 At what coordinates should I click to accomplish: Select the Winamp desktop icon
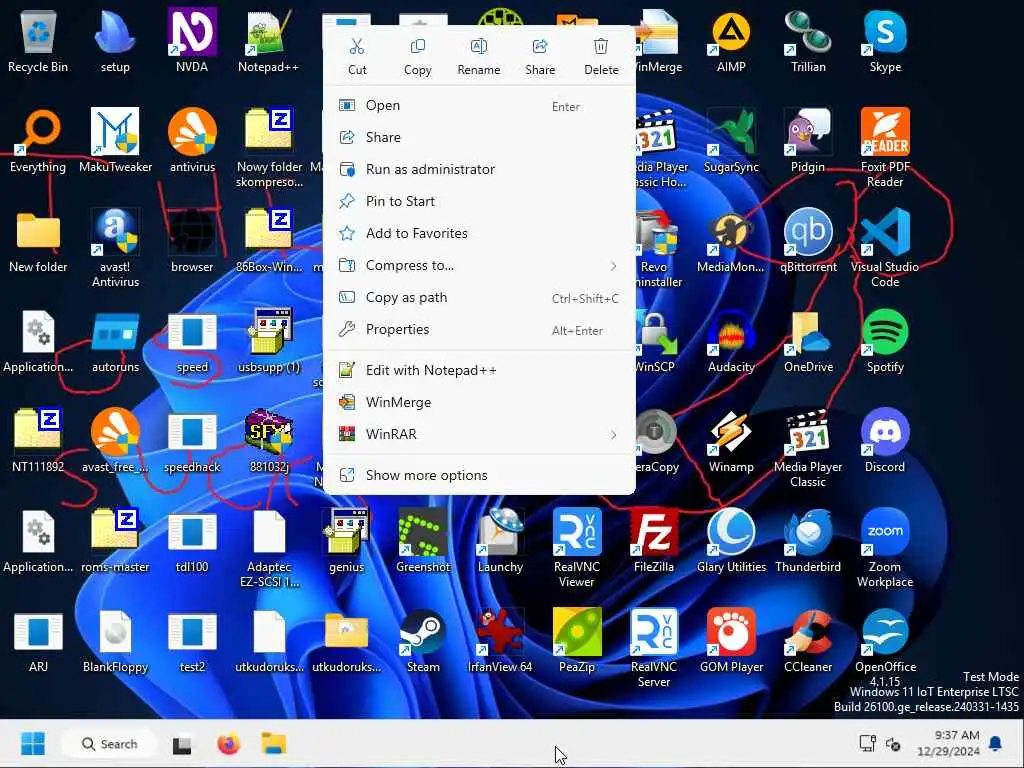click(x=731, y=441)
